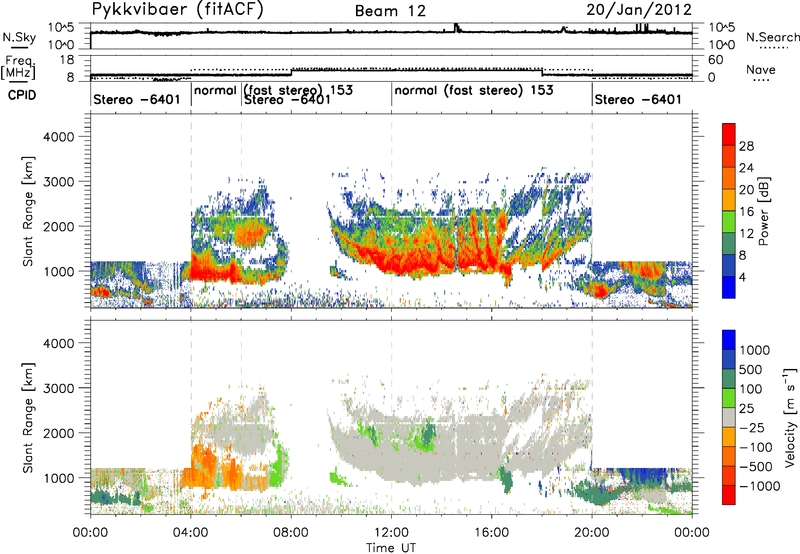
Task: Click the "N.Search" legend label
Action: 772,37
